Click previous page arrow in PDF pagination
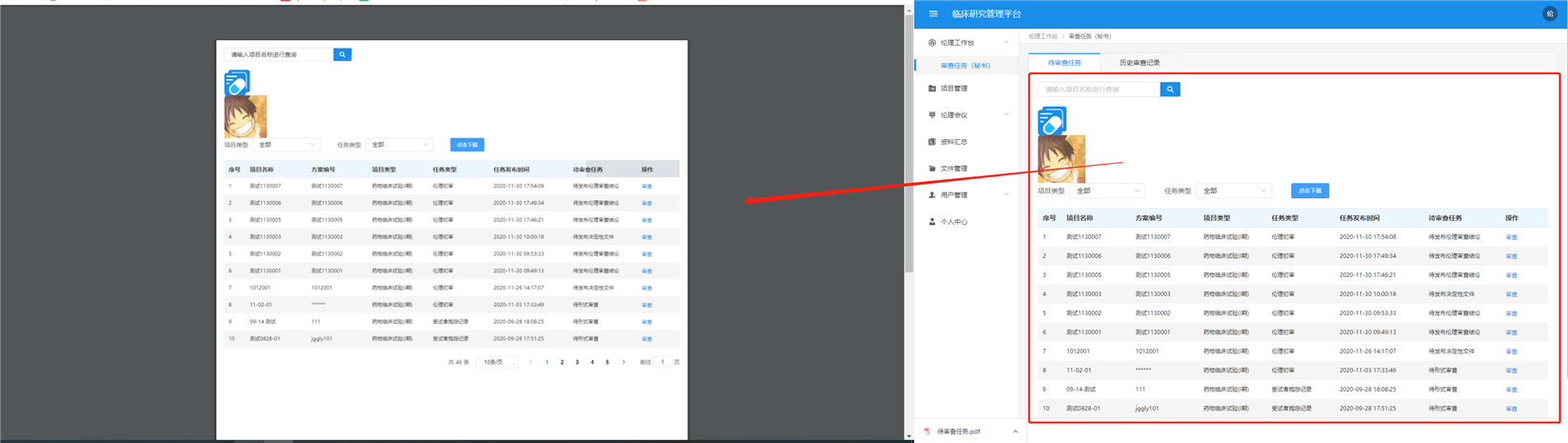This screenshot has width=1568, height=443. tap(530, 362)
